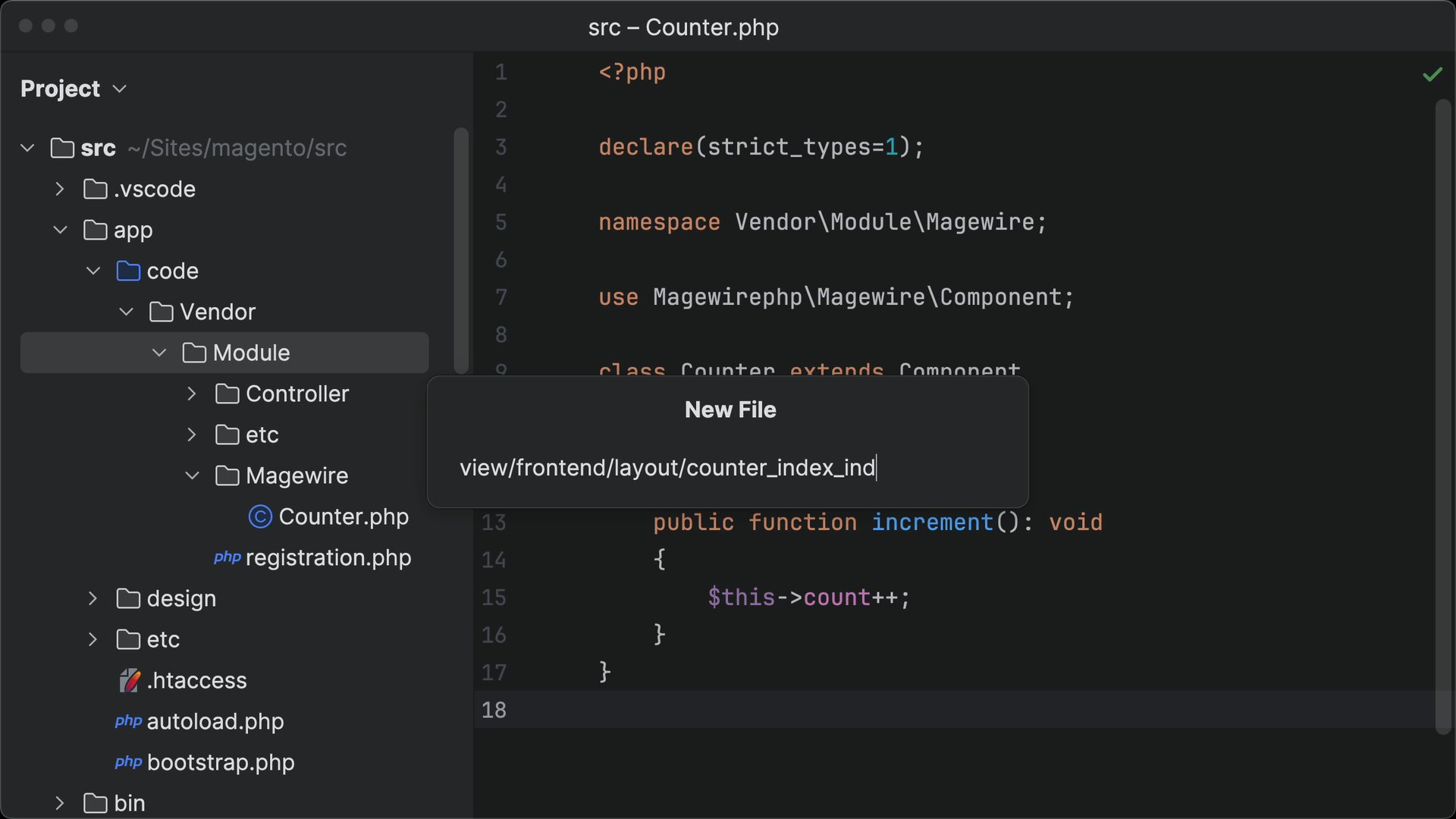Select .htaccess in the project tree
Image resolution: width=1456 pixels, height=819 pixels.
[x=196, y=680]
